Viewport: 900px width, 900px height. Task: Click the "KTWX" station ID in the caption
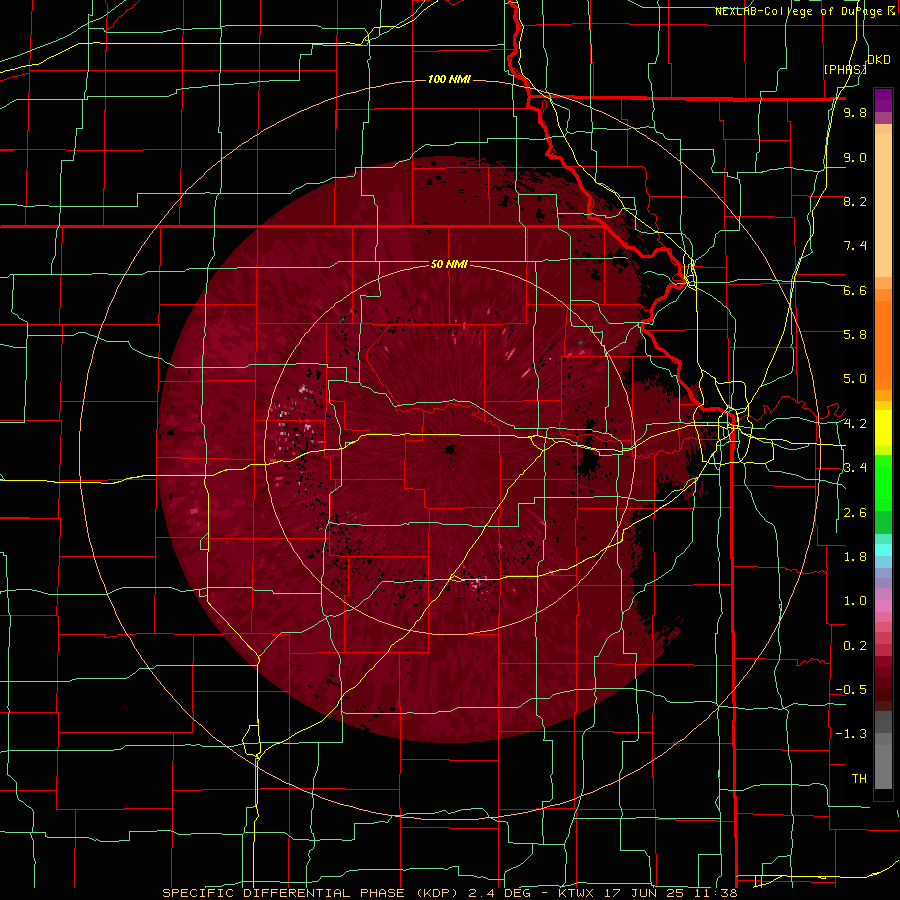click(x=577, y=893)
